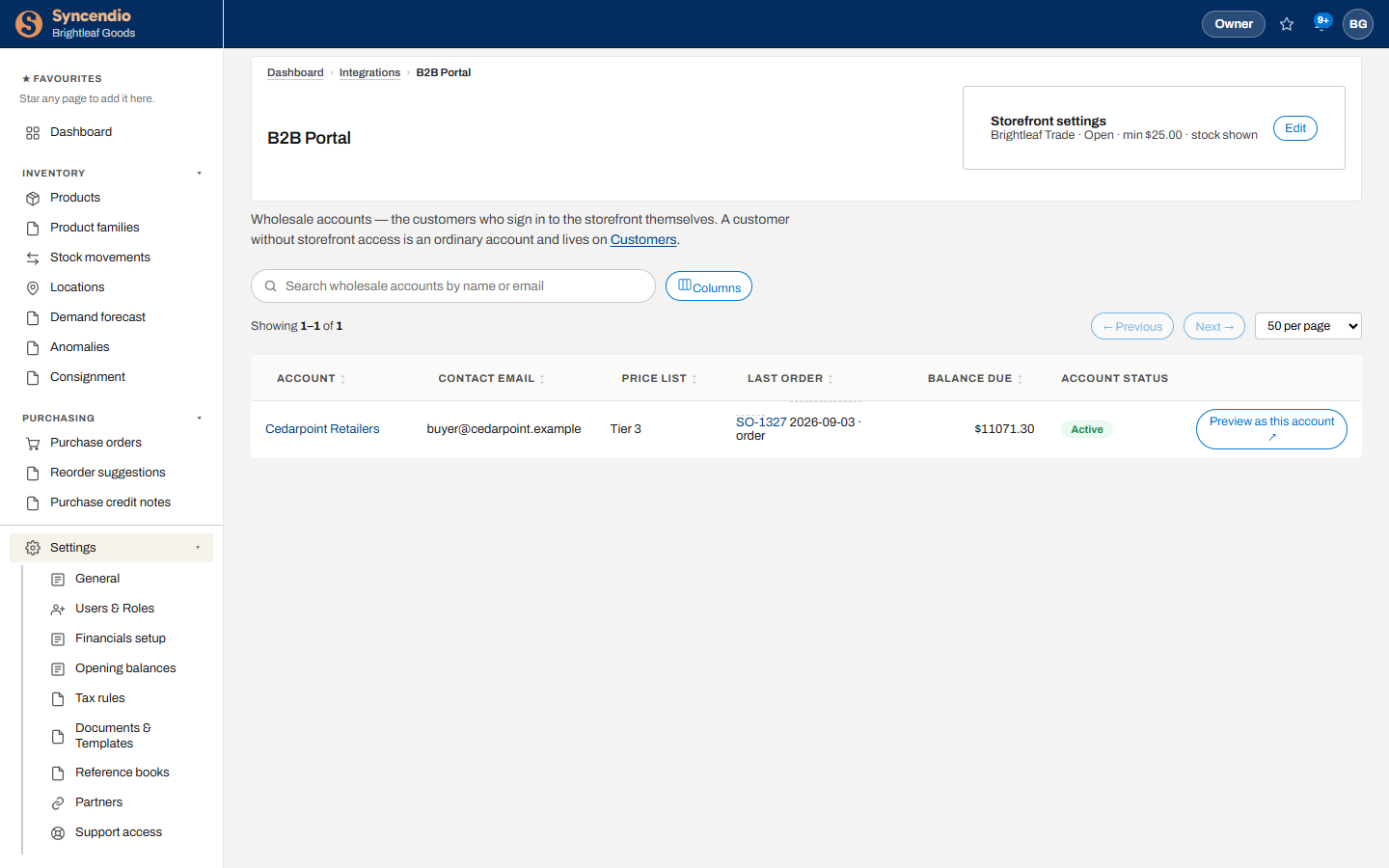This screenshot has height=868, width=1389.
Task: Click the Users & Roles icon
Action: 58,609
